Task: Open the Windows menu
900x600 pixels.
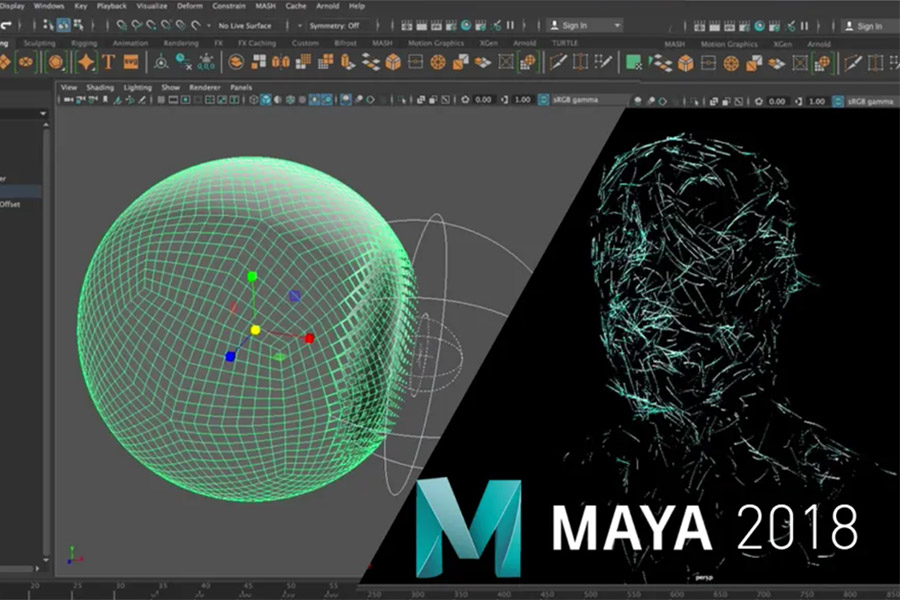Action: coord(49,6)
